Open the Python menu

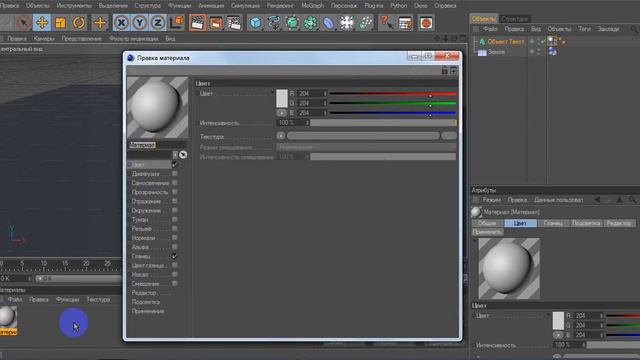[x=398, y=6]
